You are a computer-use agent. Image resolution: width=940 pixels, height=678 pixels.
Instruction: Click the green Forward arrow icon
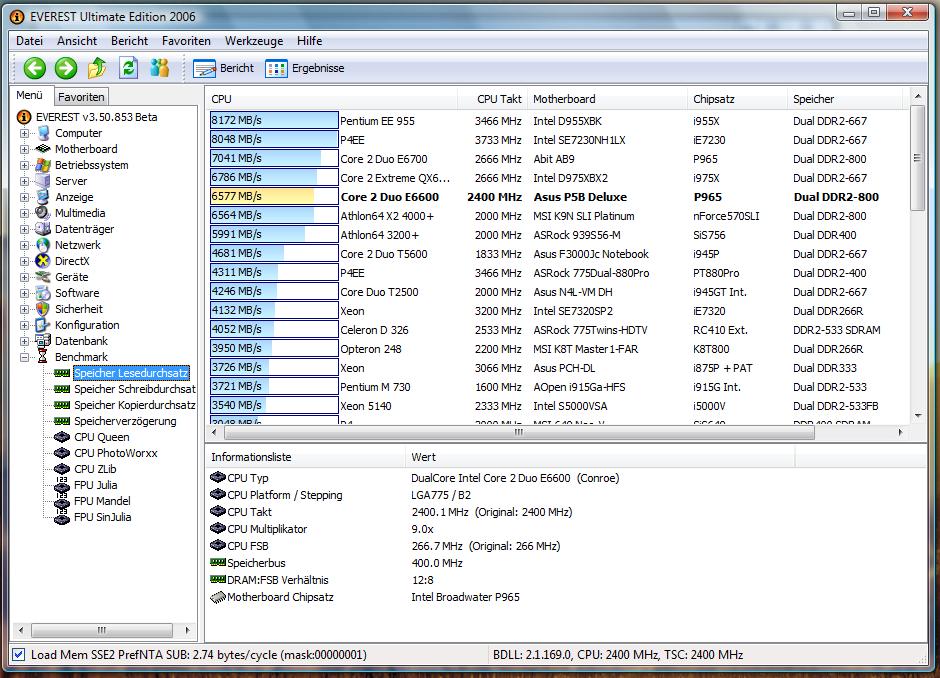[x=66, y=68]
